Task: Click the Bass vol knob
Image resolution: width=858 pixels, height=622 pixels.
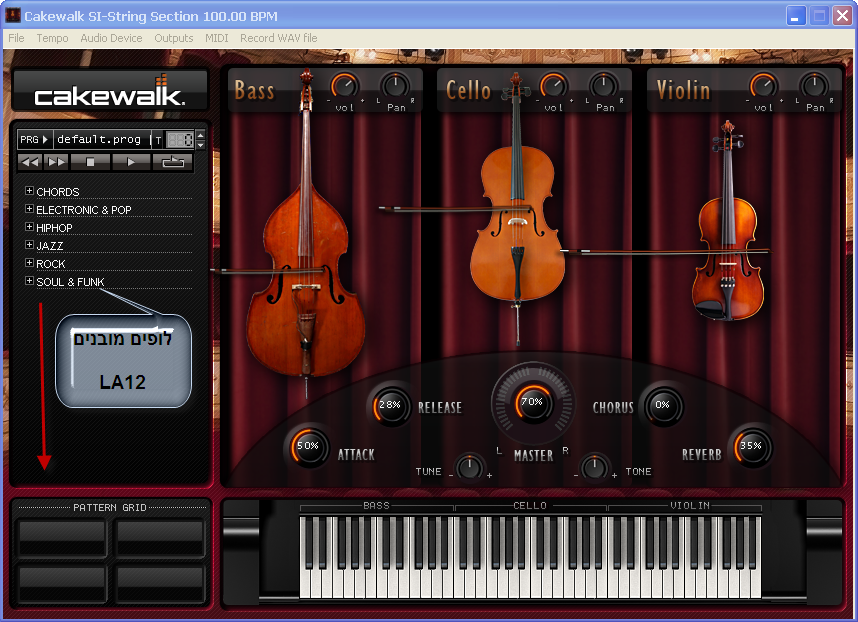Action: point(344,86)
